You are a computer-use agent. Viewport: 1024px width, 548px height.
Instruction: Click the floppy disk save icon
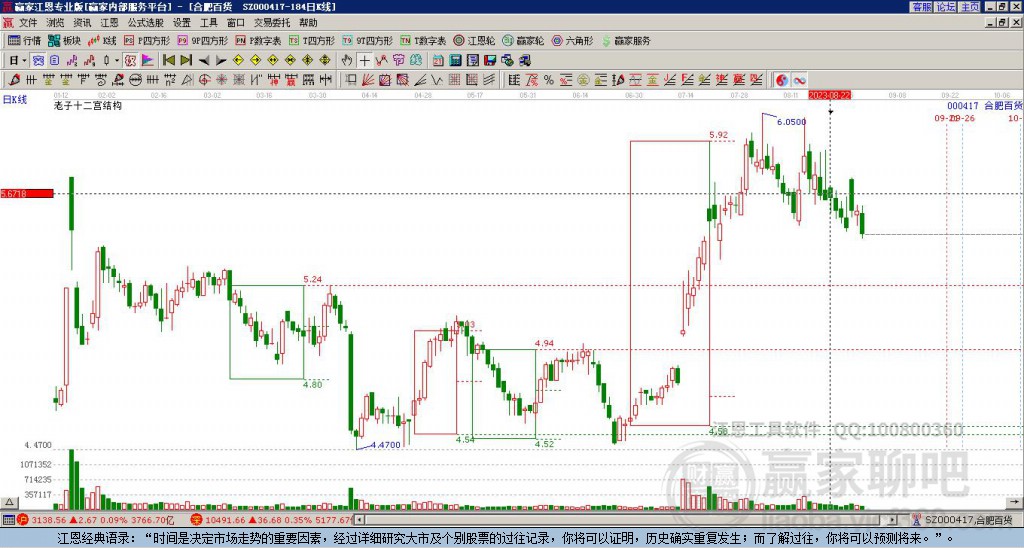(x=490, y=61)
